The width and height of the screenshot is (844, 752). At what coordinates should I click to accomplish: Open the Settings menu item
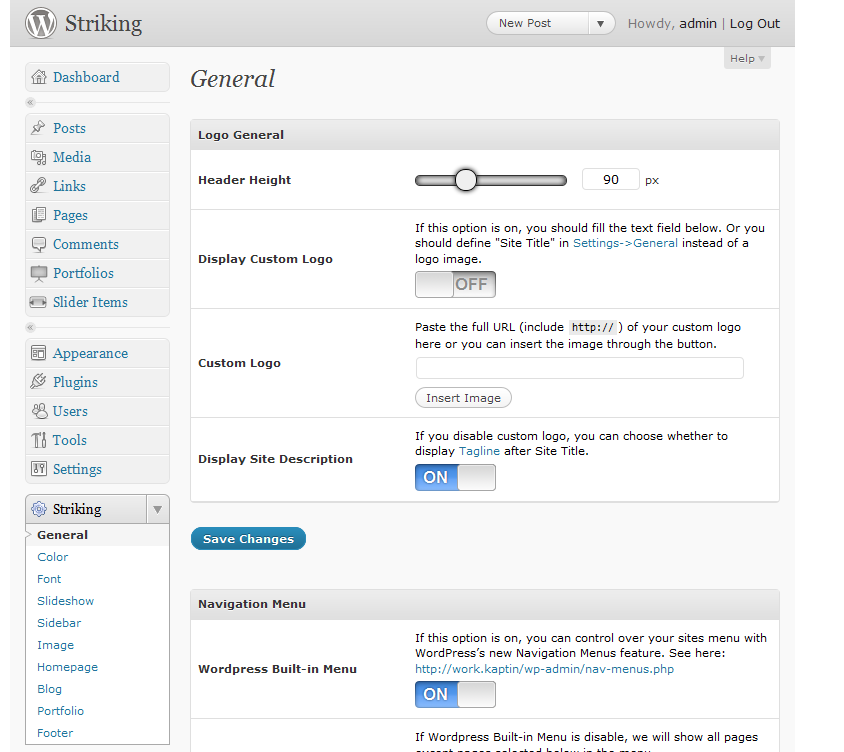tap(97, 469)
